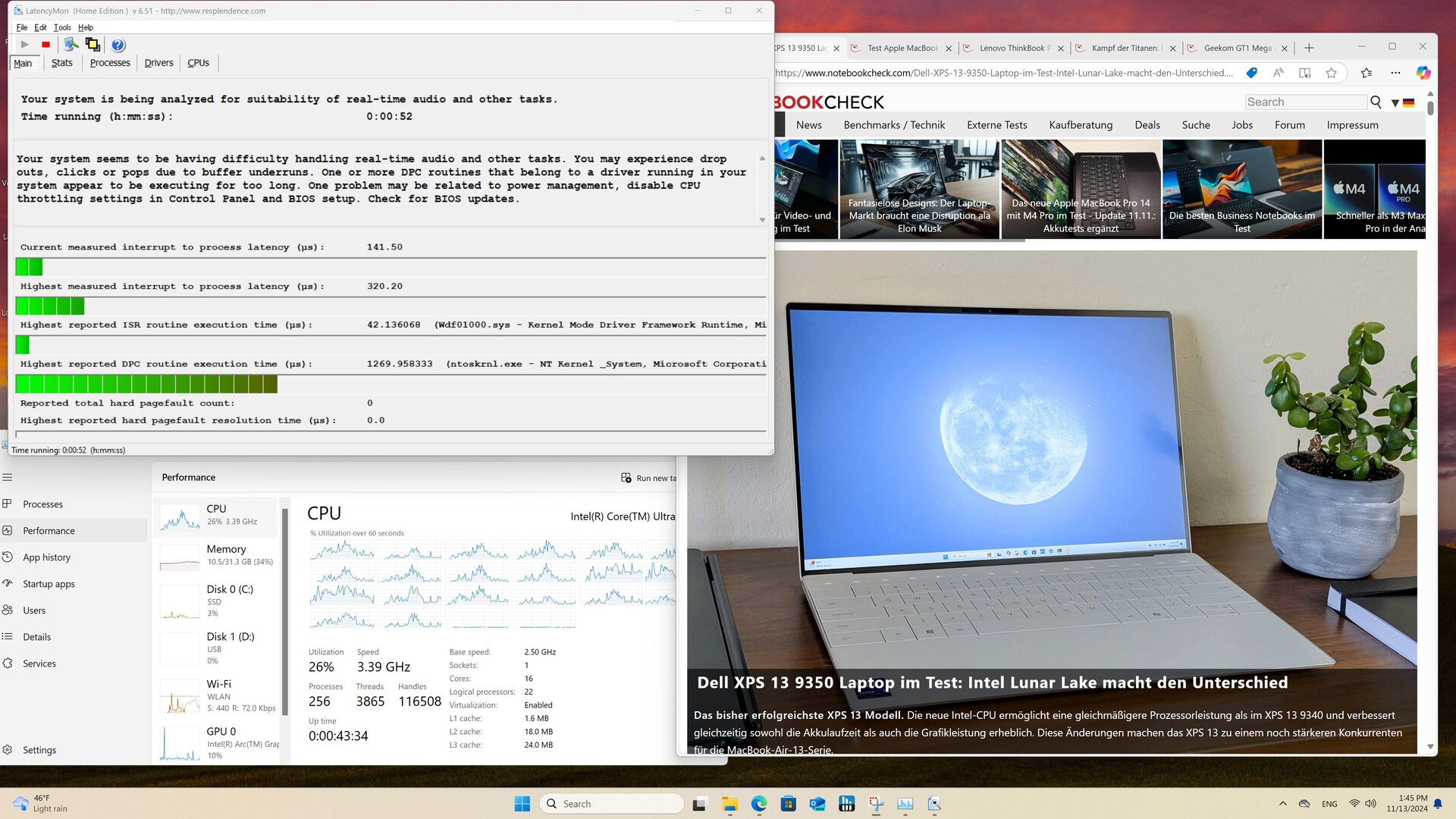This screenshot has width=1456, height=819.
Task: Switch to the Drivers tab in LatencyMon
Action: click(x=158, y=63)
